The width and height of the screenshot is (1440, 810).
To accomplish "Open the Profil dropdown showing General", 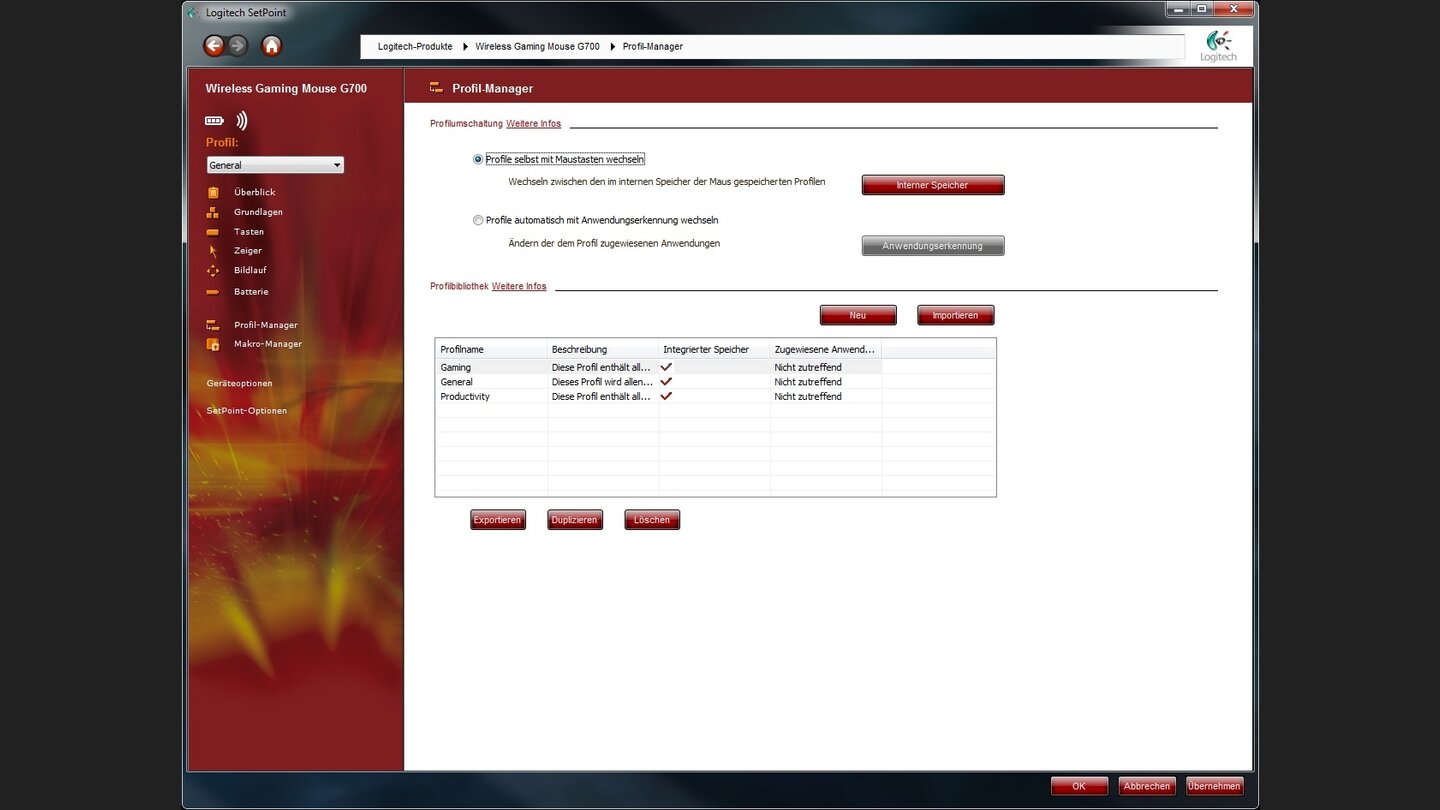I will [275, 165].
